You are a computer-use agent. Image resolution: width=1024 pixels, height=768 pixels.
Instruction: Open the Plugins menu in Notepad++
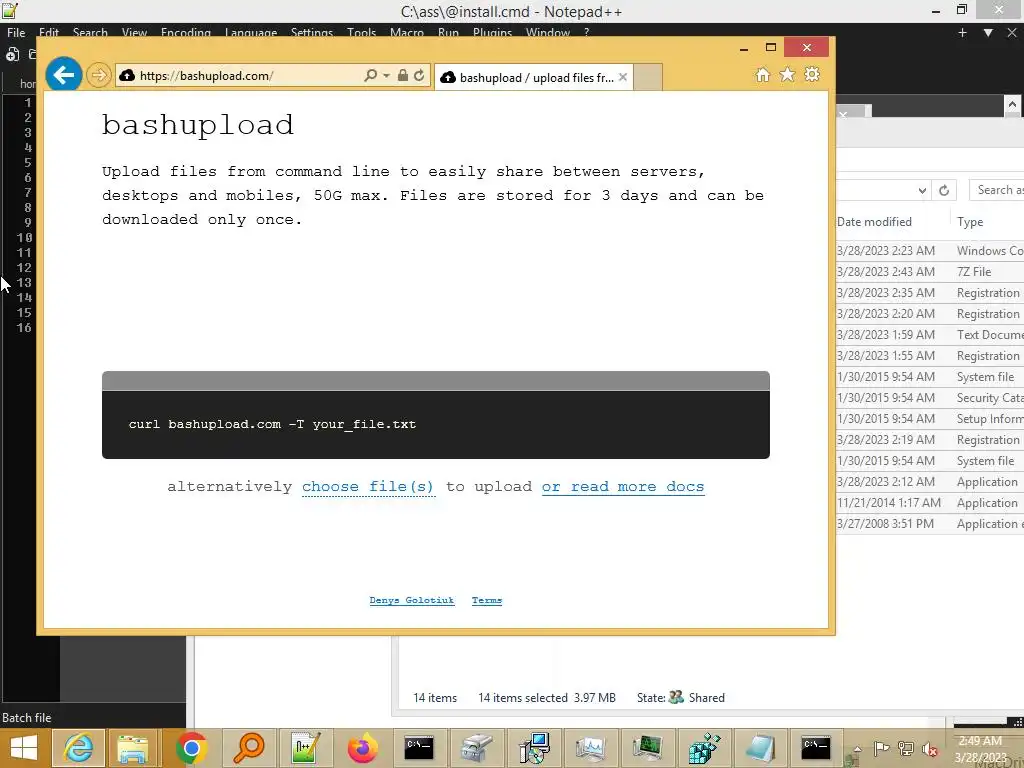point(492,32)
